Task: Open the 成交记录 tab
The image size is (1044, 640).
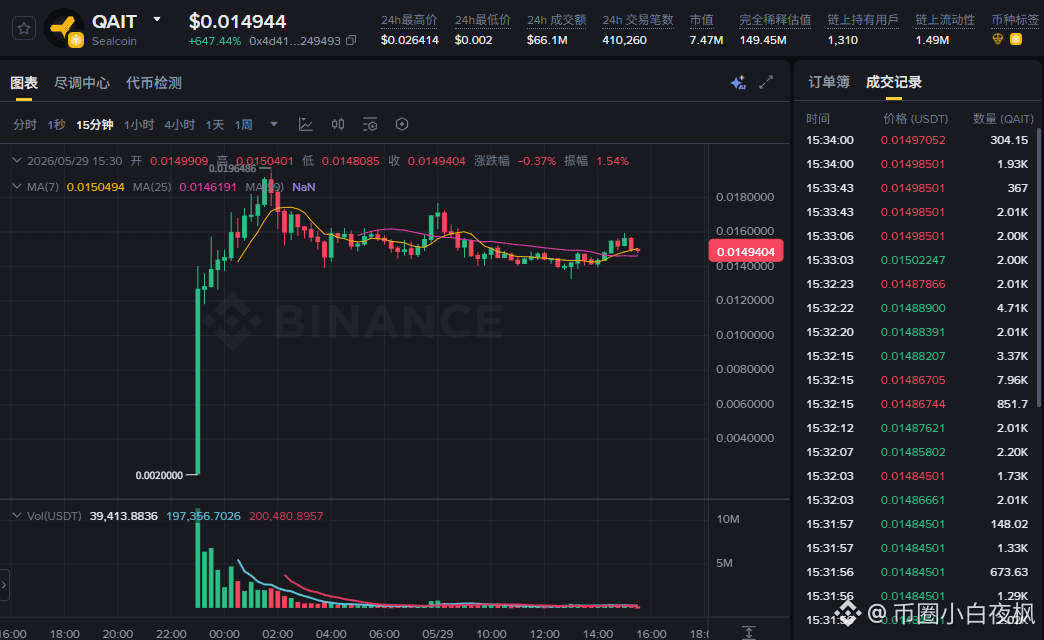Action: [894, 82]
